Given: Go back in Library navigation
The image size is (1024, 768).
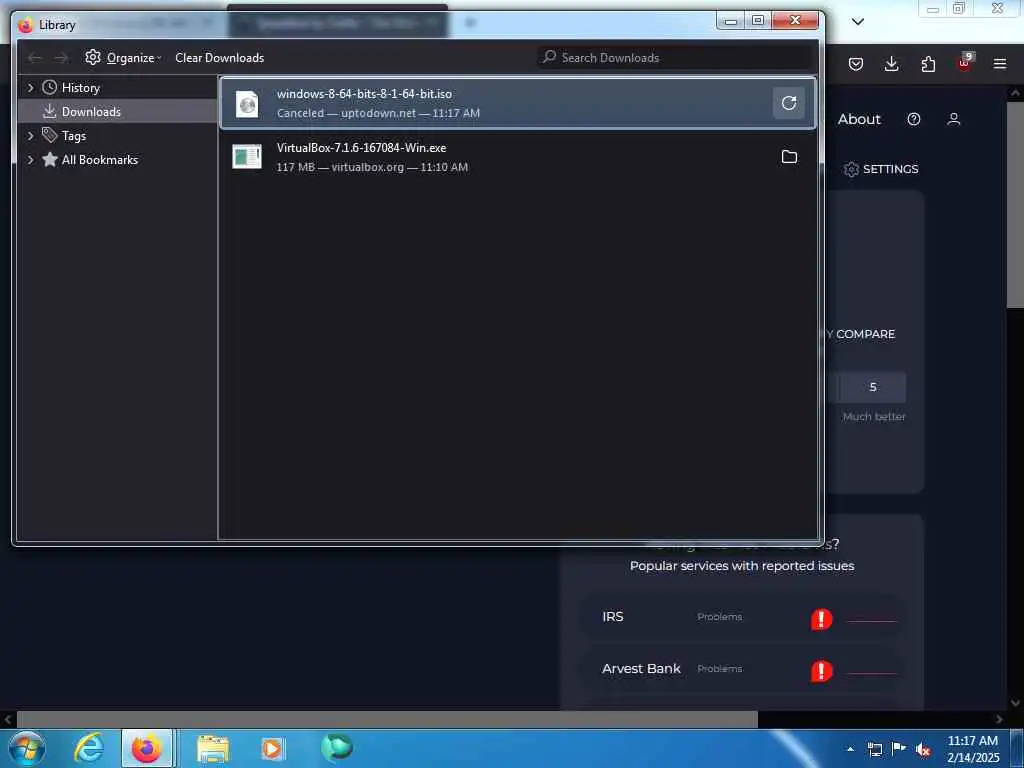Looking at the screenshot, I should pos(35,58).
